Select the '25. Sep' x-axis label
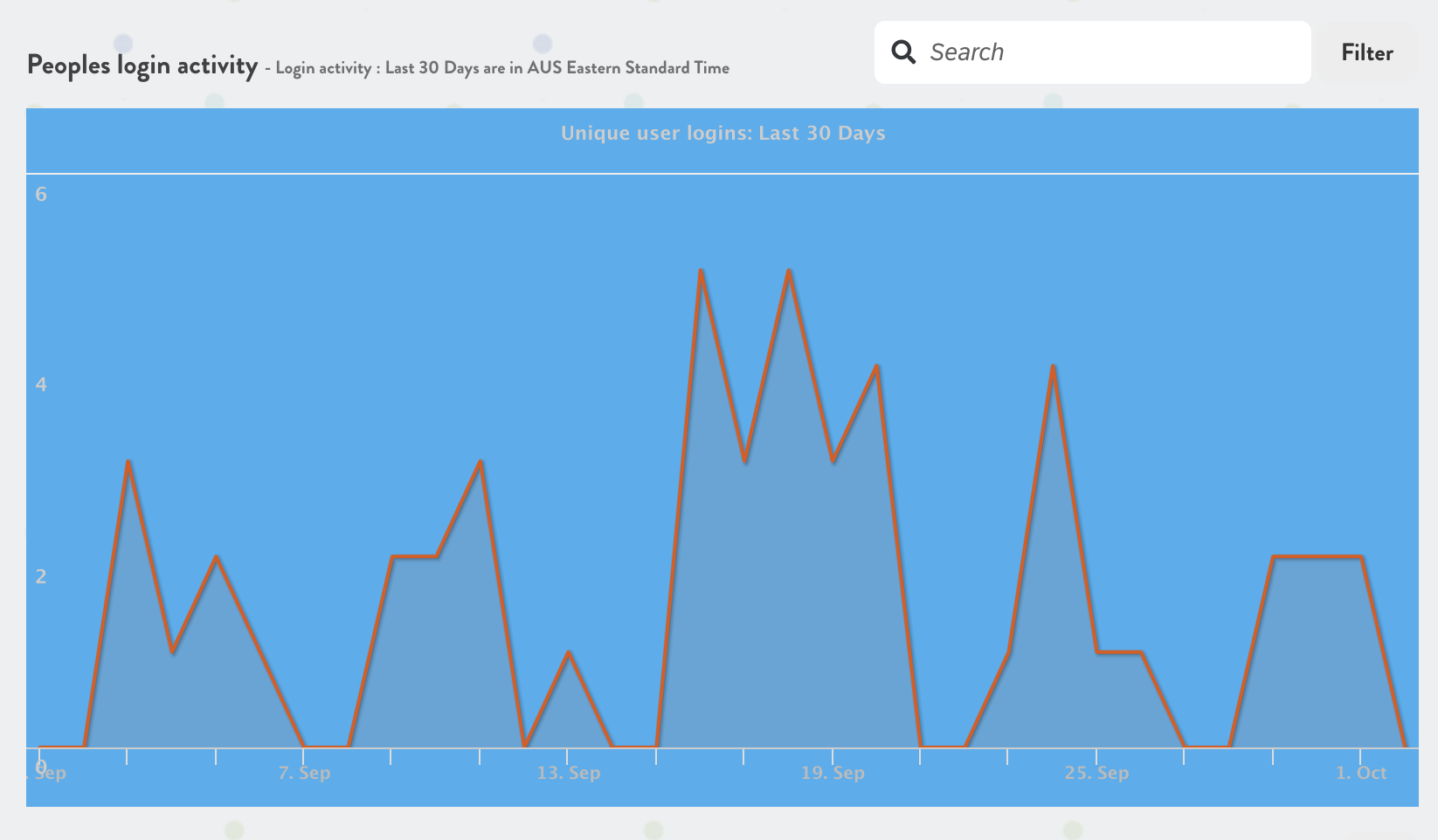This screenshot has height=840, width=1438. pyautogui.click(x=1096, y=773)
